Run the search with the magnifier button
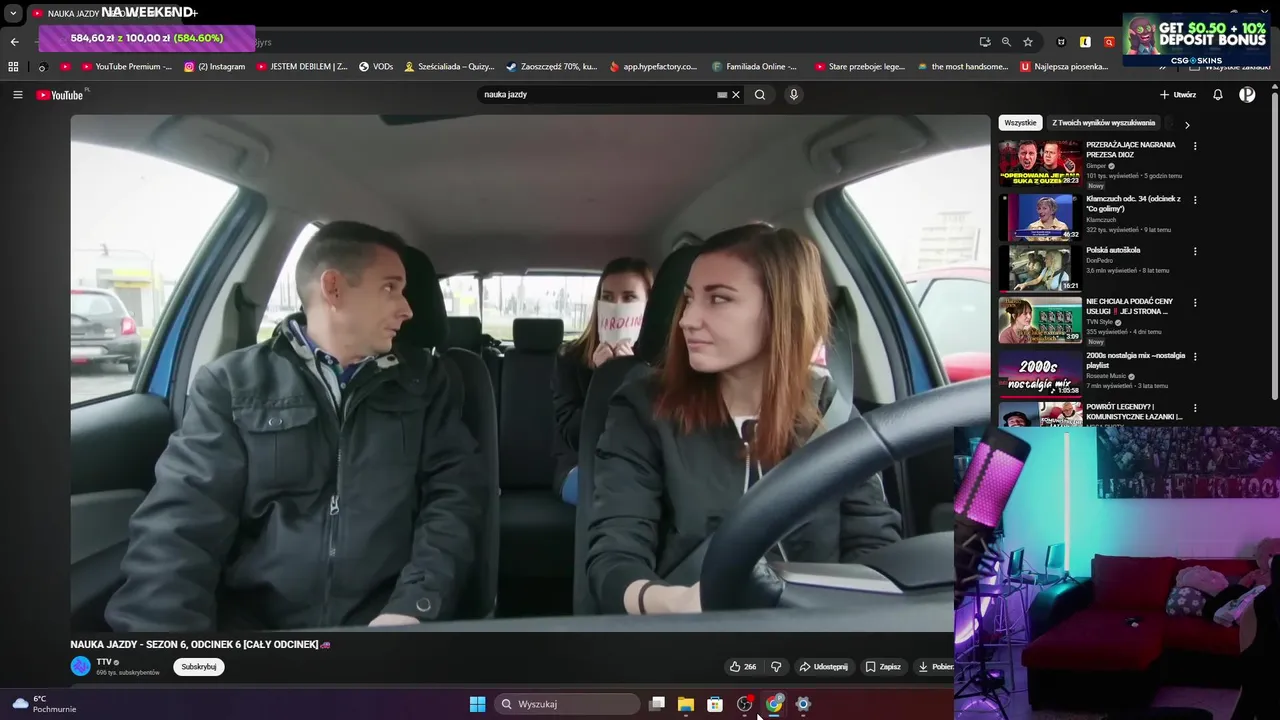 (x=760, y=95)
